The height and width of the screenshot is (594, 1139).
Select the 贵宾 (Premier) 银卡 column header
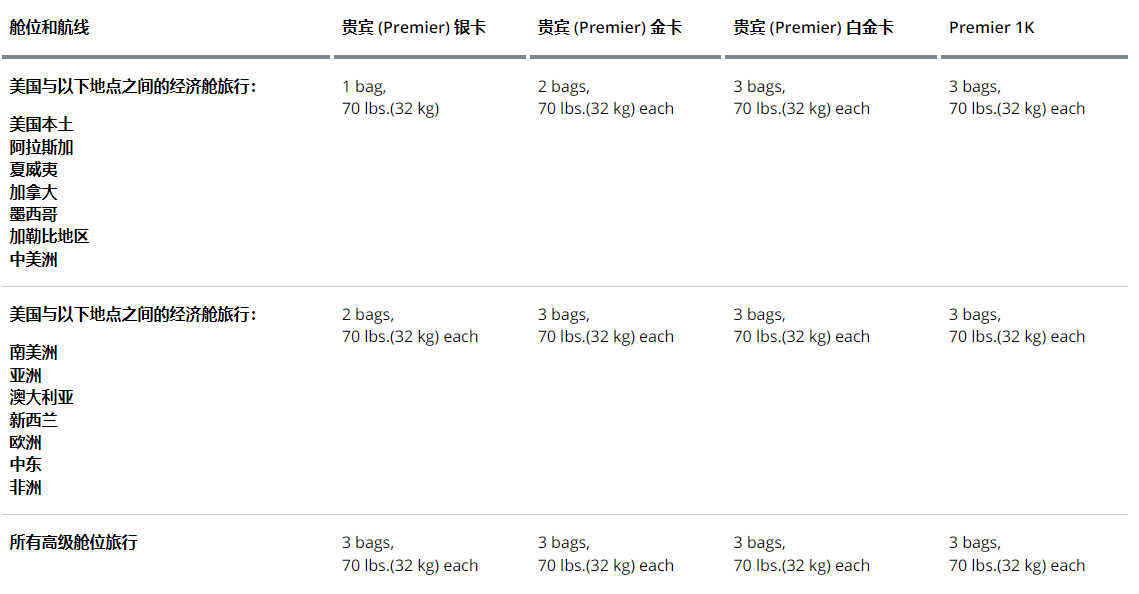413,28
